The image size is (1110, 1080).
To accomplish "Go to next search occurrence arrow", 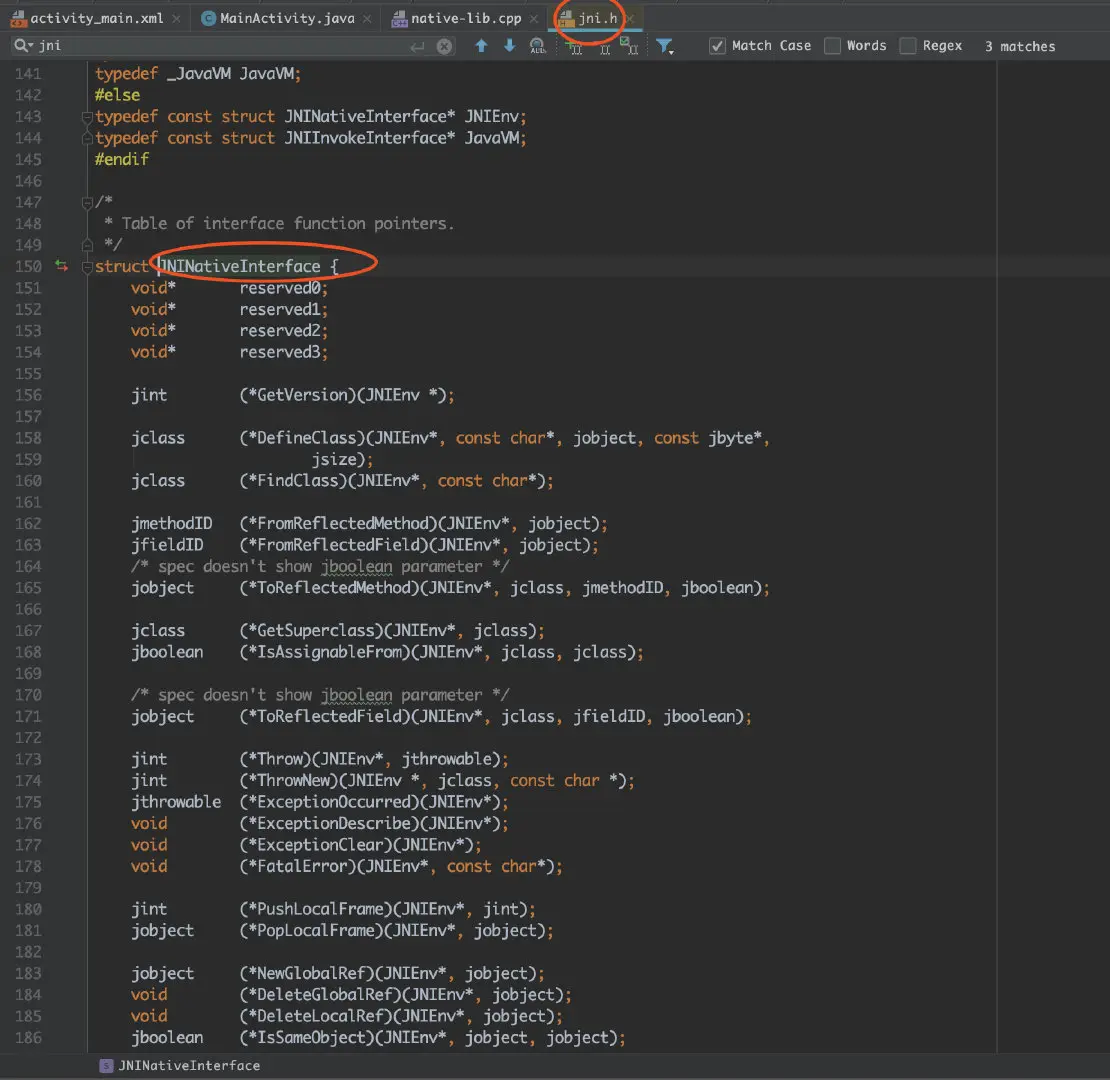I will pyautogui.click(x=509, y=46).
